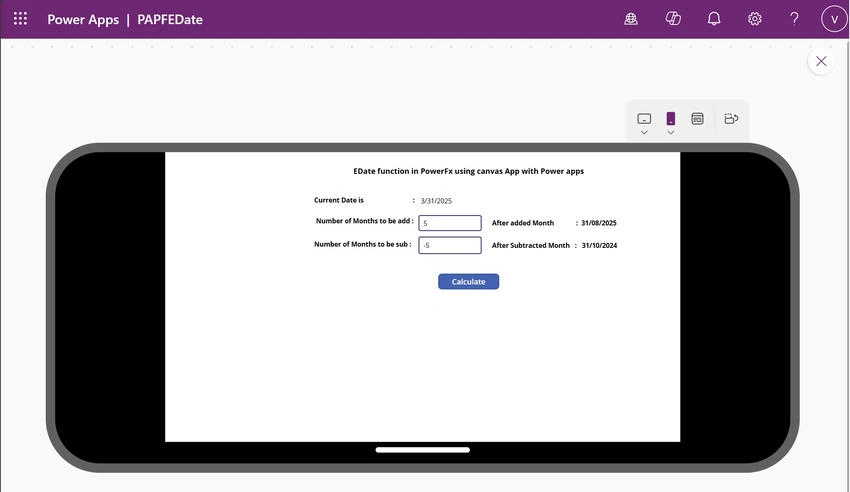Screen dimensions: 850x492
Task: Click the Power Apps title link
Action: [x=83, y=20]
